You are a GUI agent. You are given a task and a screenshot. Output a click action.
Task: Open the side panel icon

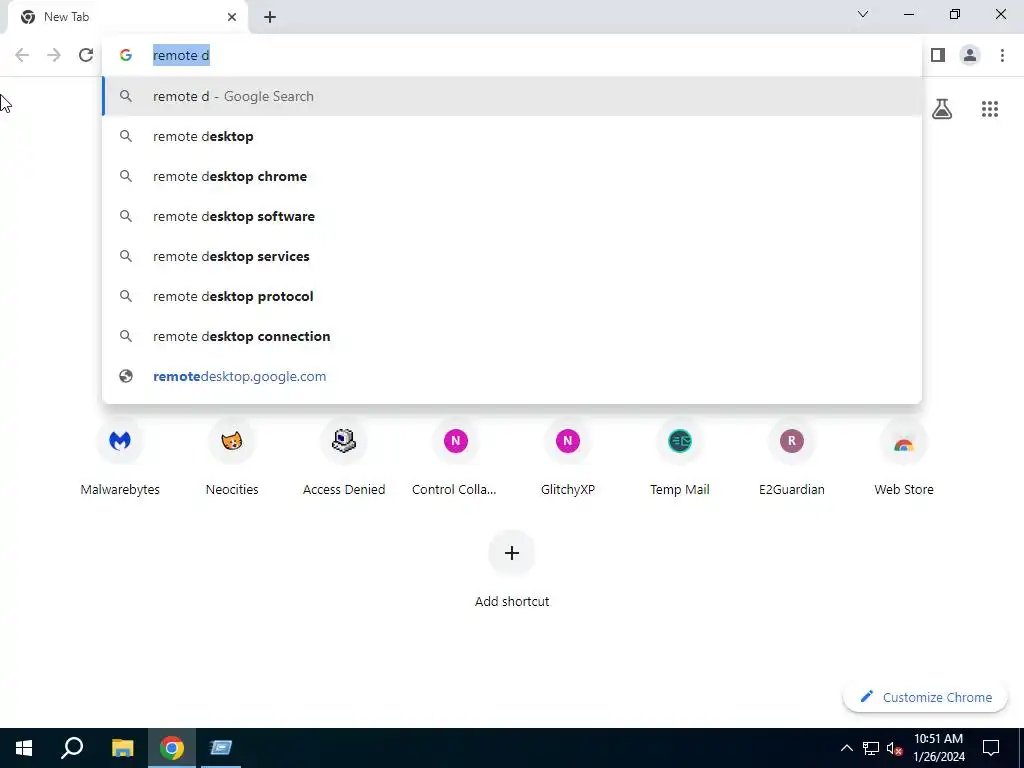[938, 55]
